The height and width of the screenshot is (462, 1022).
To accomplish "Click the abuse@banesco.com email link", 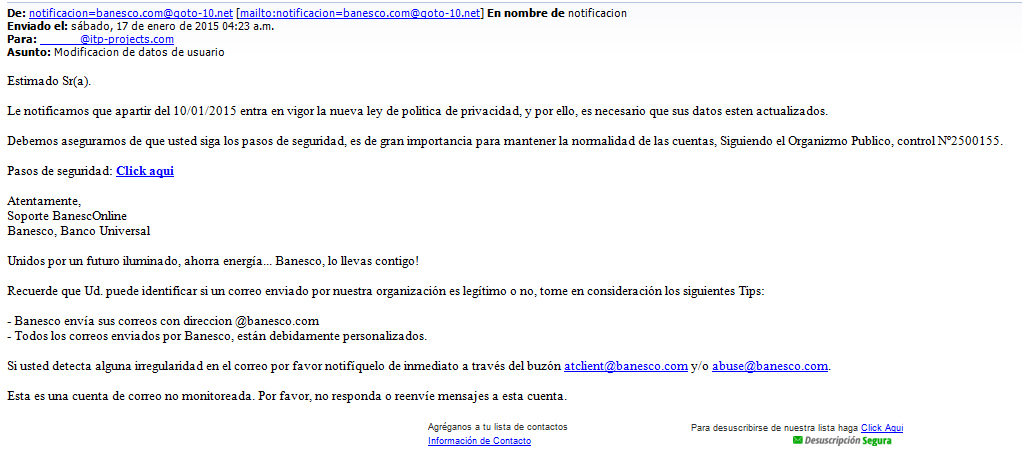I will click(x=770, y=366).
